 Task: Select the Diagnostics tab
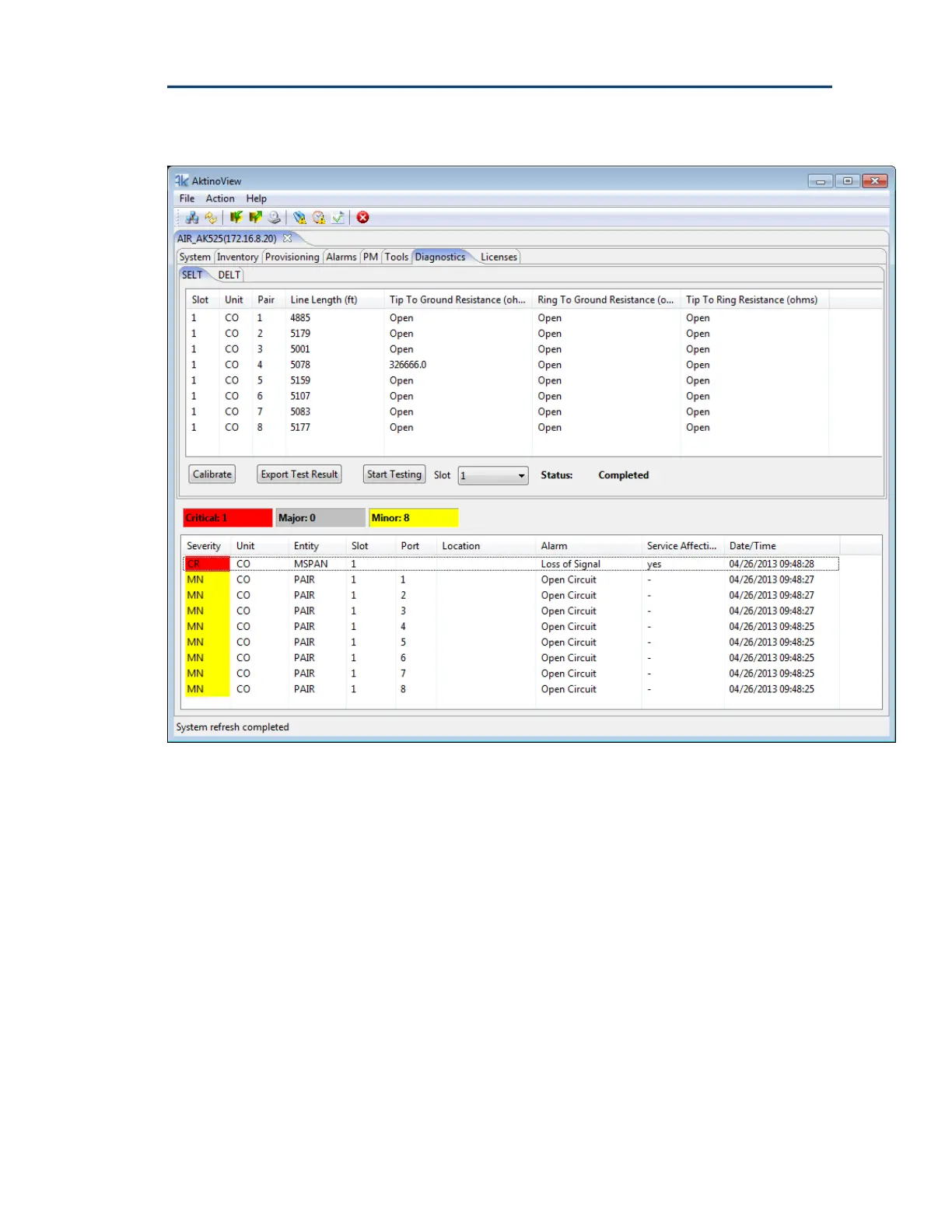440,257
